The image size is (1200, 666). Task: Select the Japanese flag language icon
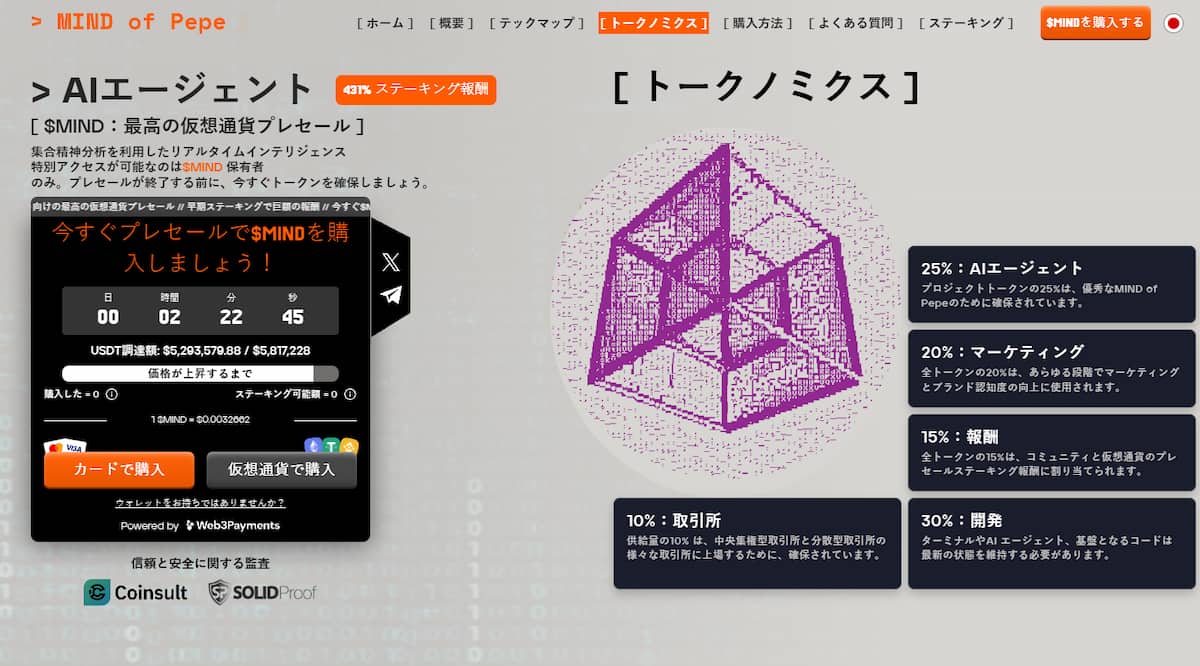1173,23
